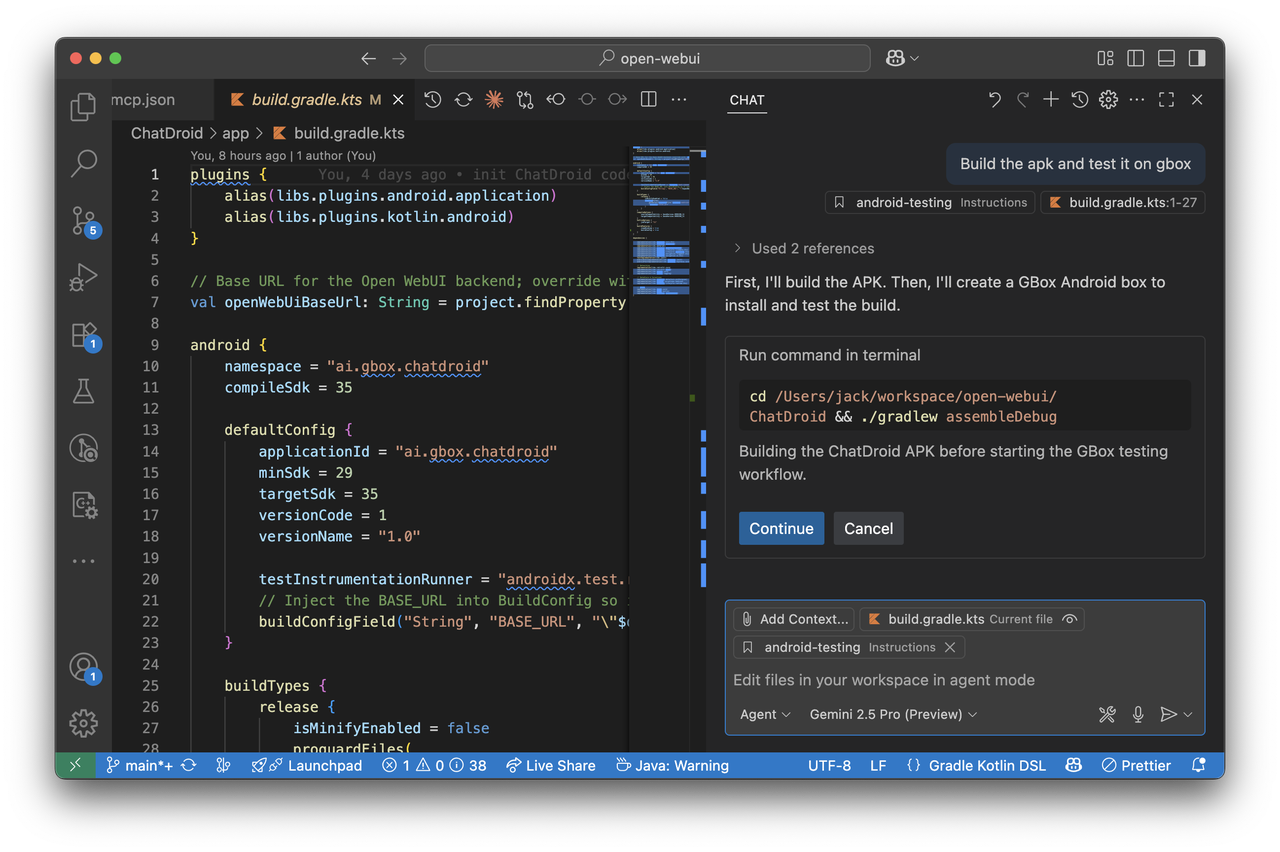Open send options dropdown arrow
This screenshot has width=1280, height=852.
point(1188,714)
